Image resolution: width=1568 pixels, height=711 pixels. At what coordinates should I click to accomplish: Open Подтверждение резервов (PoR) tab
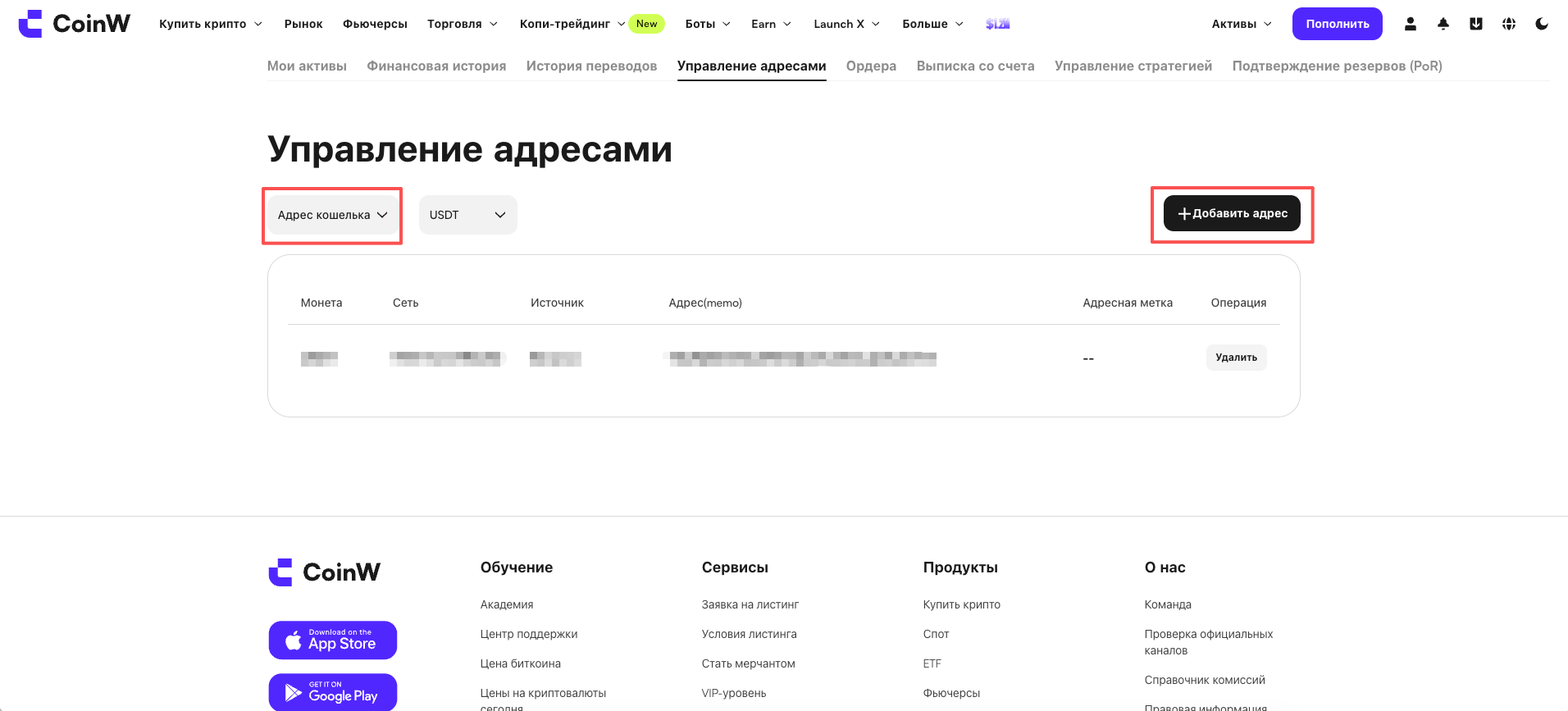point(1337,66)
